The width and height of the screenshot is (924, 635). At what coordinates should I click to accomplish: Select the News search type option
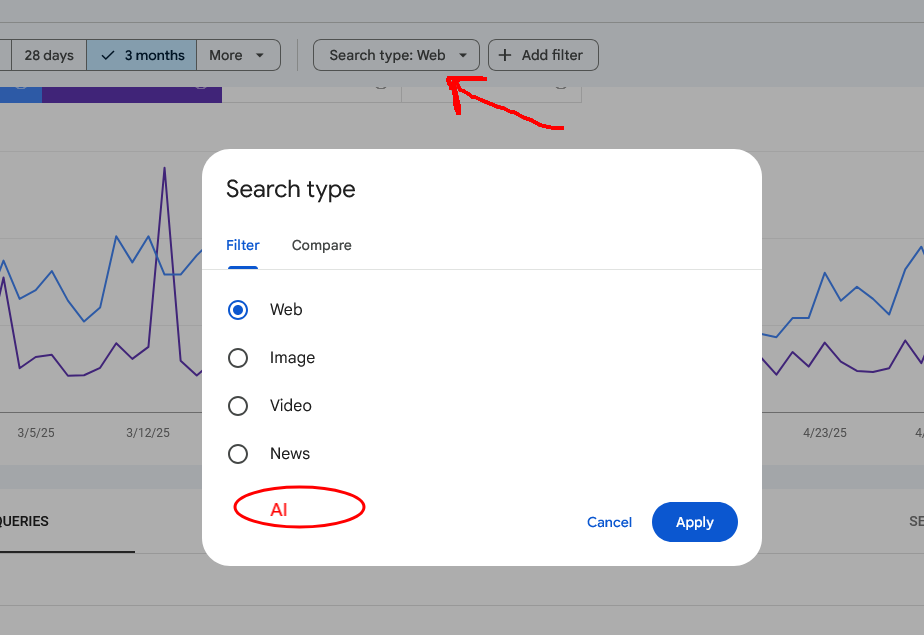pyautogui.click(x=238, y=453)
